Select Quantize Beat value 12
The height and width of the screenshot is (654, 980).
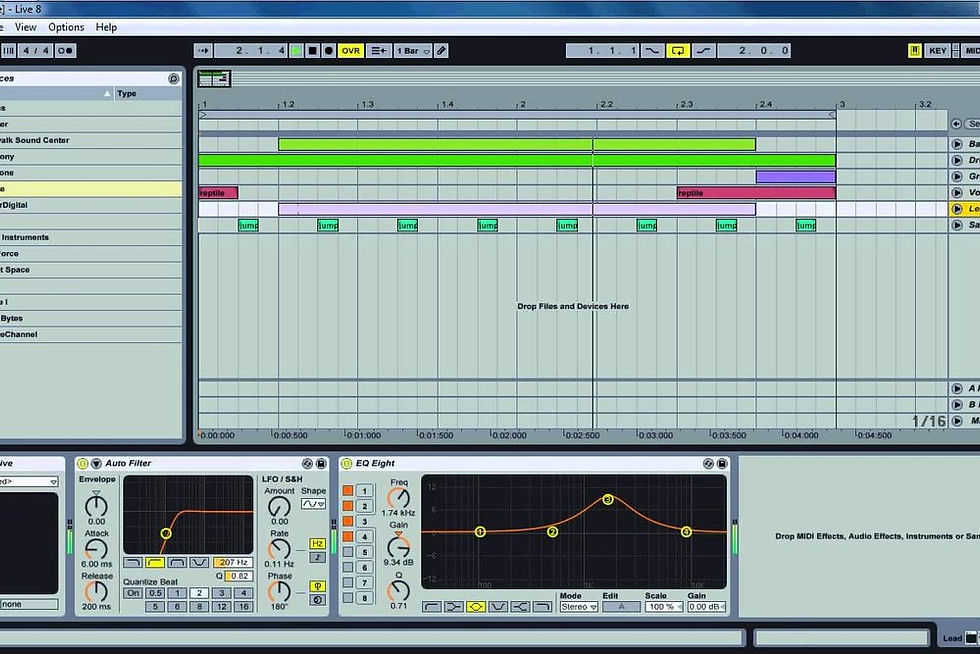coord(221,606)
